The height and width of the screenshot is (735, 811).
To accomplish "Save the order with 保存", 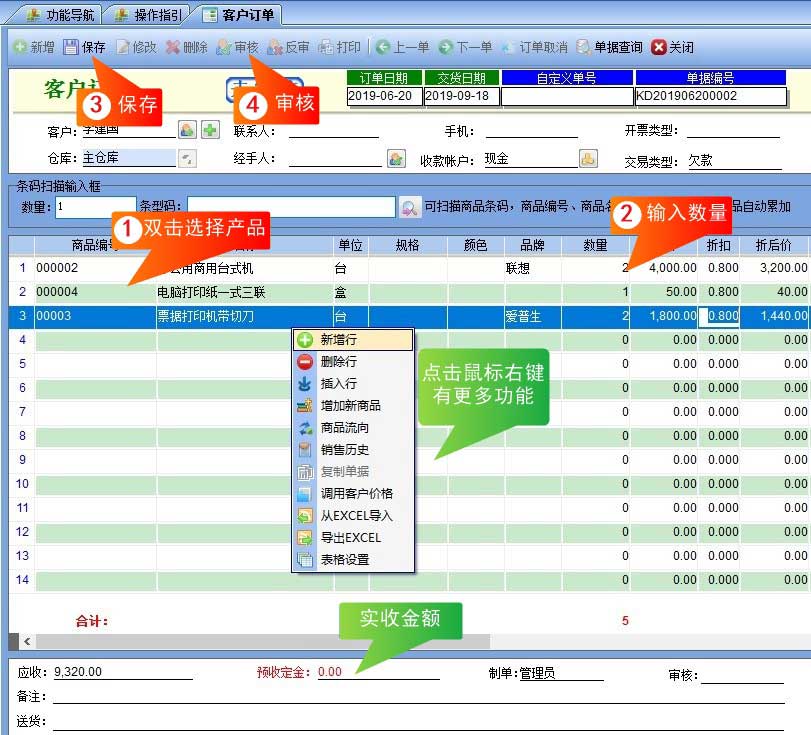I will point(84,47).
